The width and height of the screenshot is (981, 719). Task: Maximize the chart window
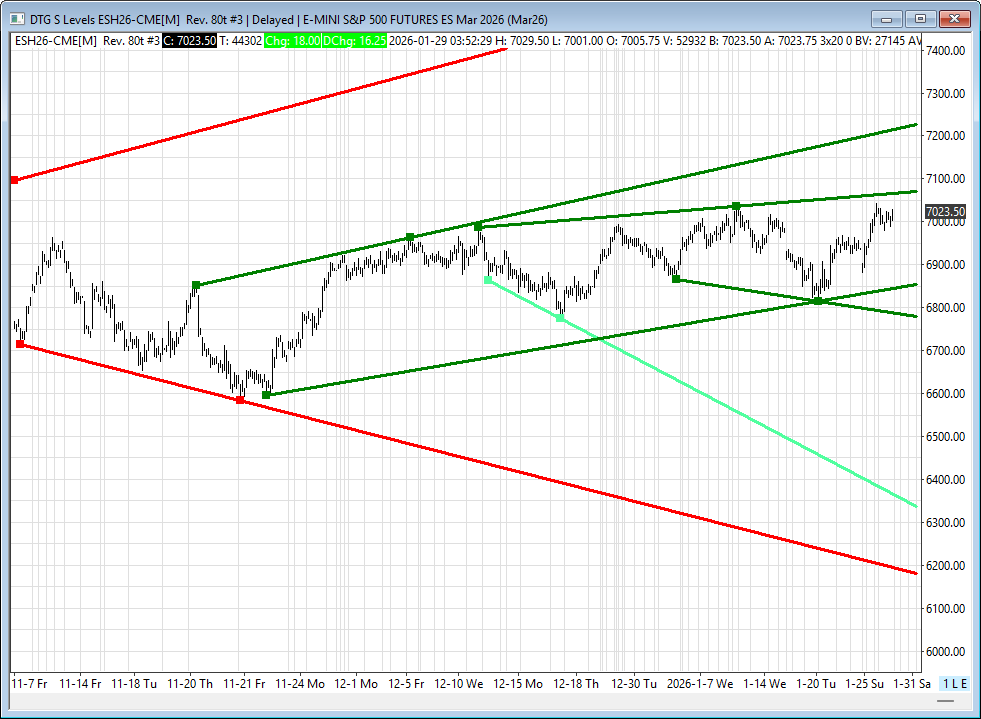[x=921, y=18]
